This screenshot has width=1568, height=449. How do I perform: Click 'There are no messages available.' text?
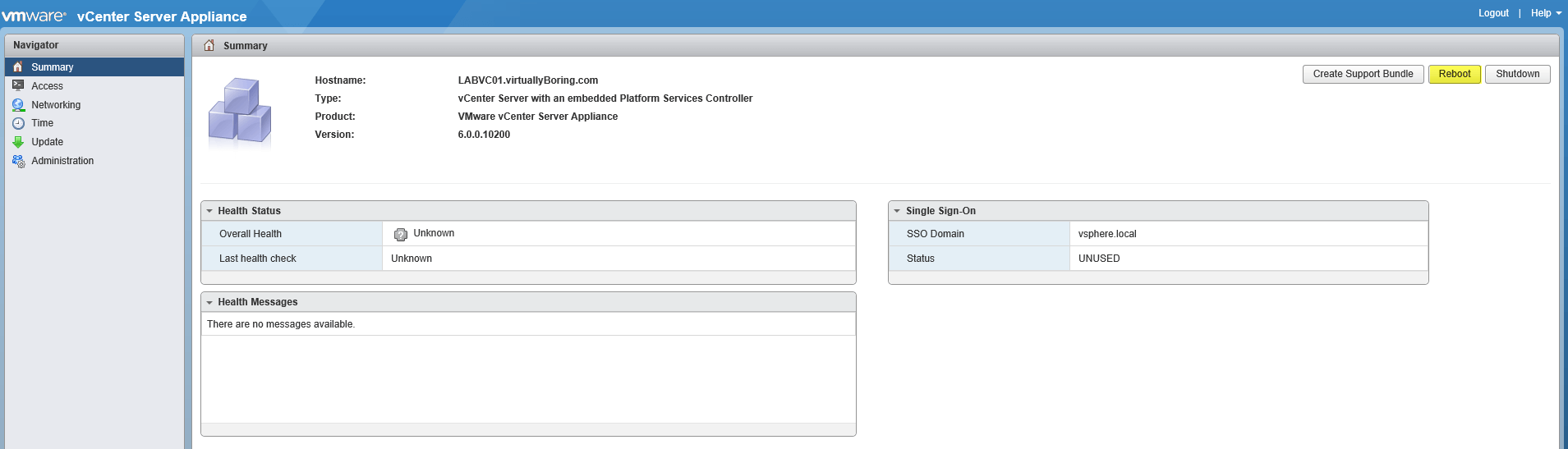[x=281, y=324]
